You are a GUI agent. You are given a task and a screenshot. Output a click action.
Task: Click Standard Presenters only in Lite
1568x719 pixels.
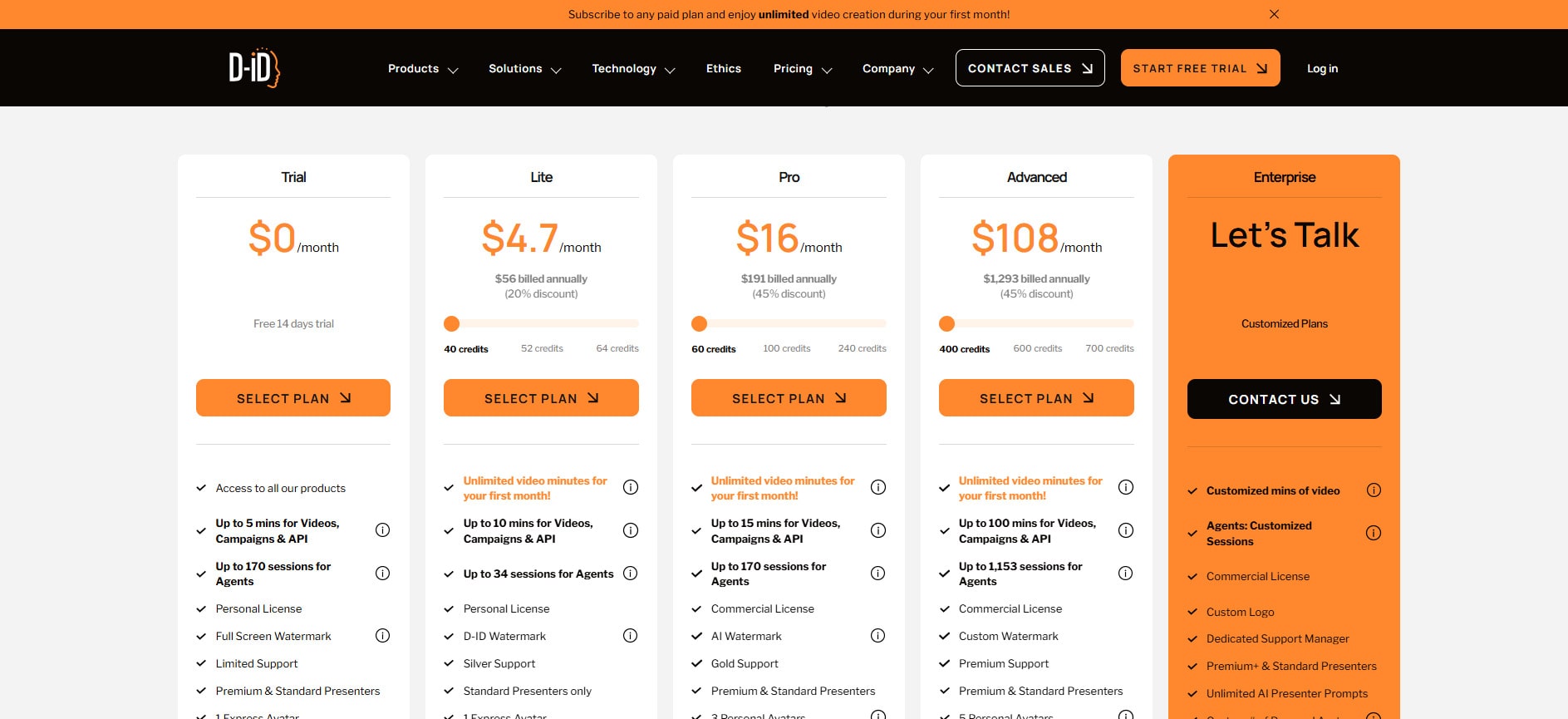[528, 691]
